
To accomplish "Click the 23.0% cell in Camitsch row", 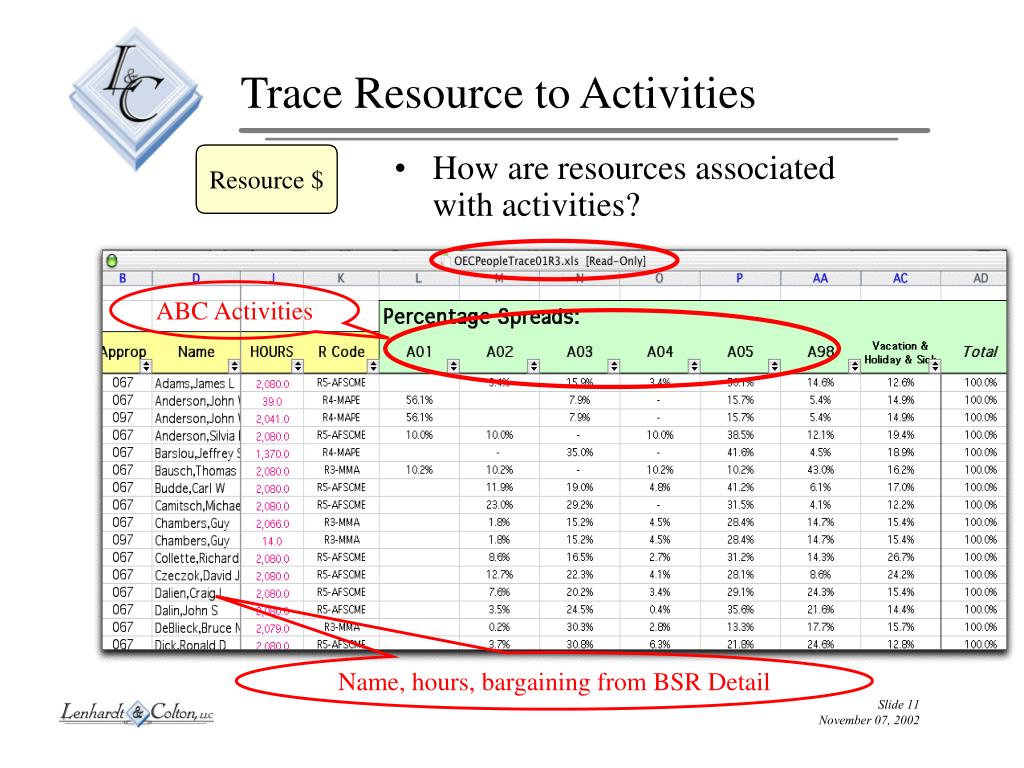I will coord(500,505).
